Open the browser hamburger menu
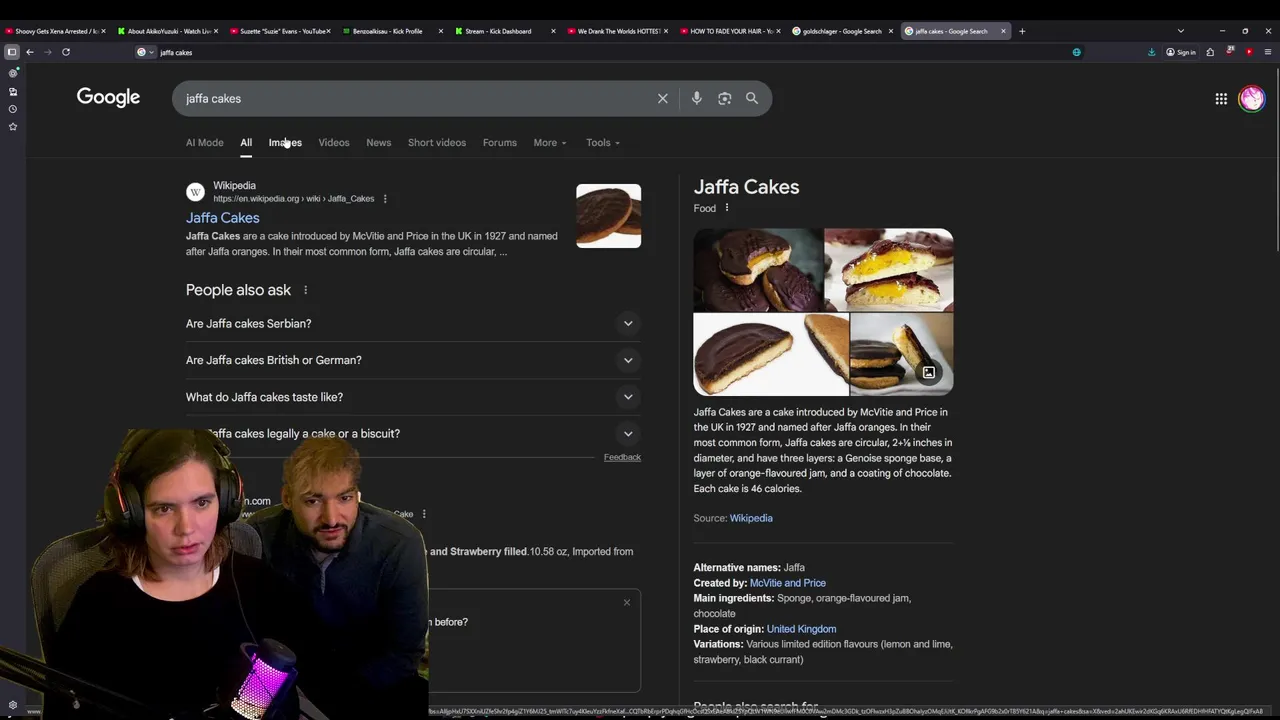1280x720 pixels. [x=1268, y=52]
